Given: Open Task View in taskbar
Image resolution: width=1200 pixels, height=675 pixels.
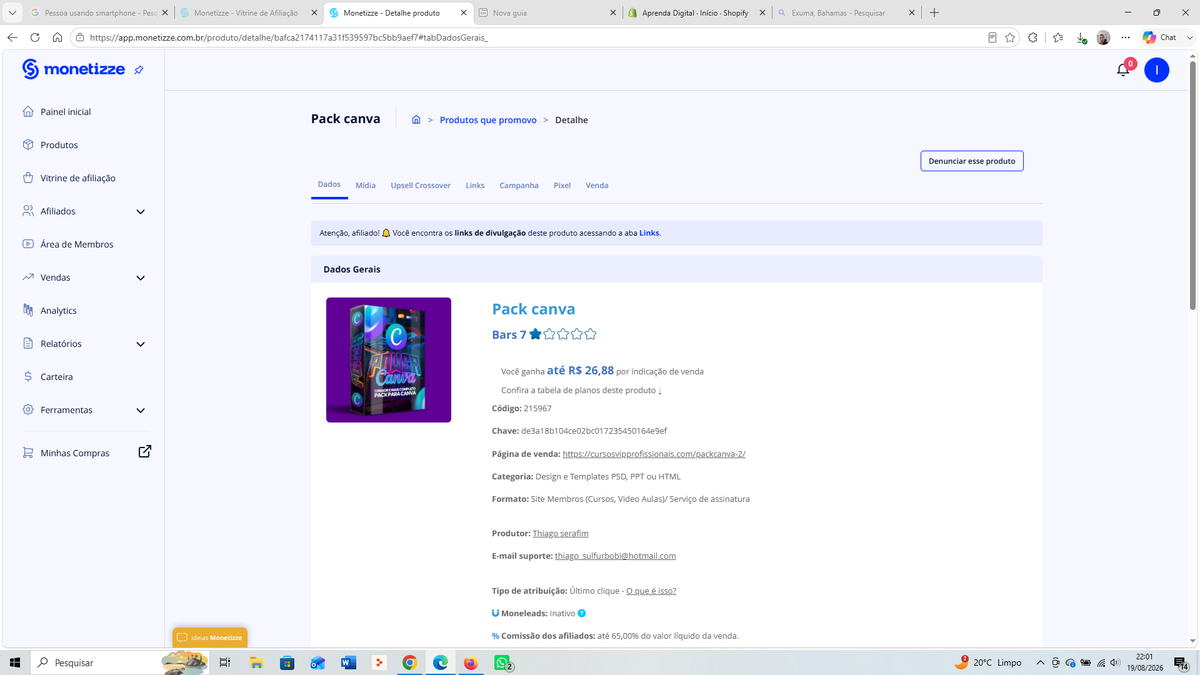Looking at the screenshot, I should pyautogui.click(x=225, y=662).
